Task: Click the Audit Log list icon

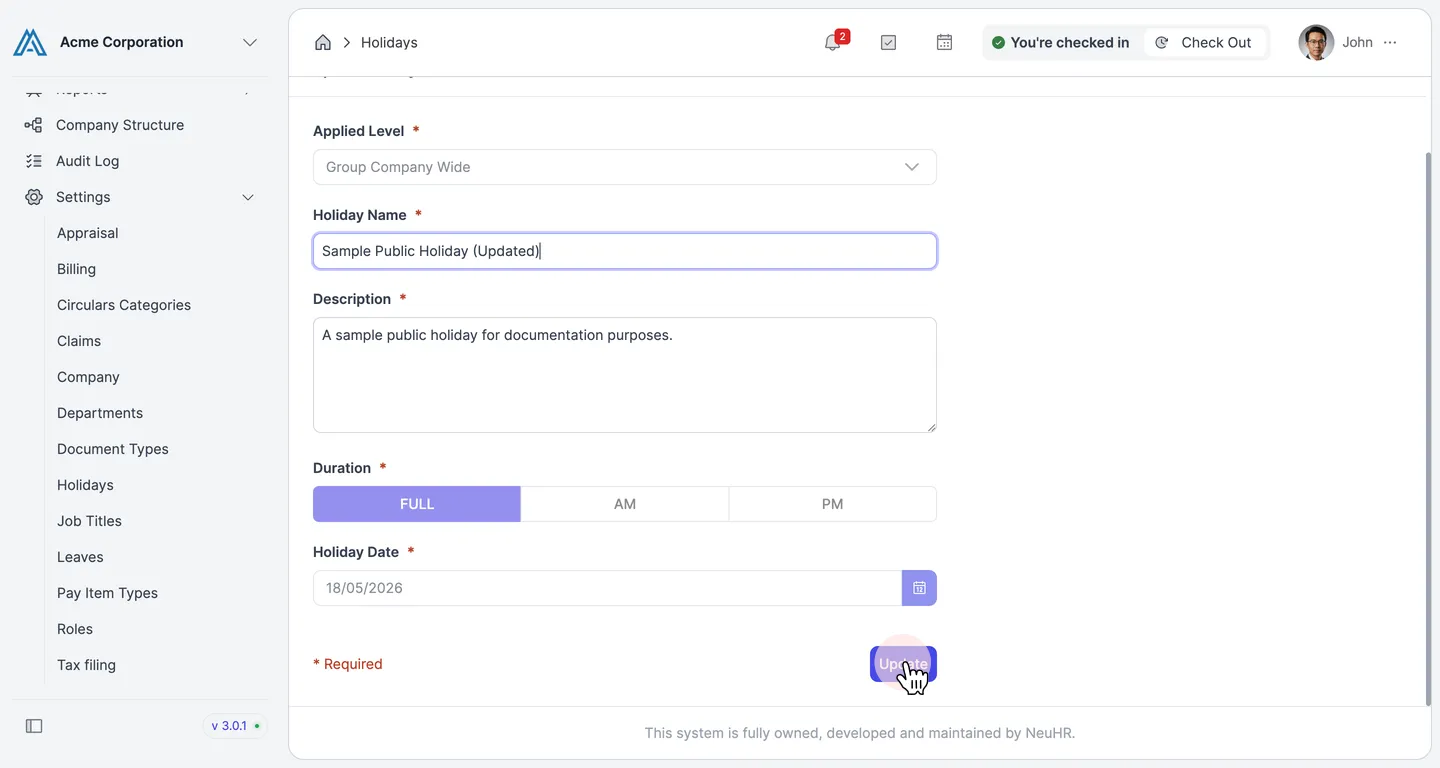Action: coord(33,161)
